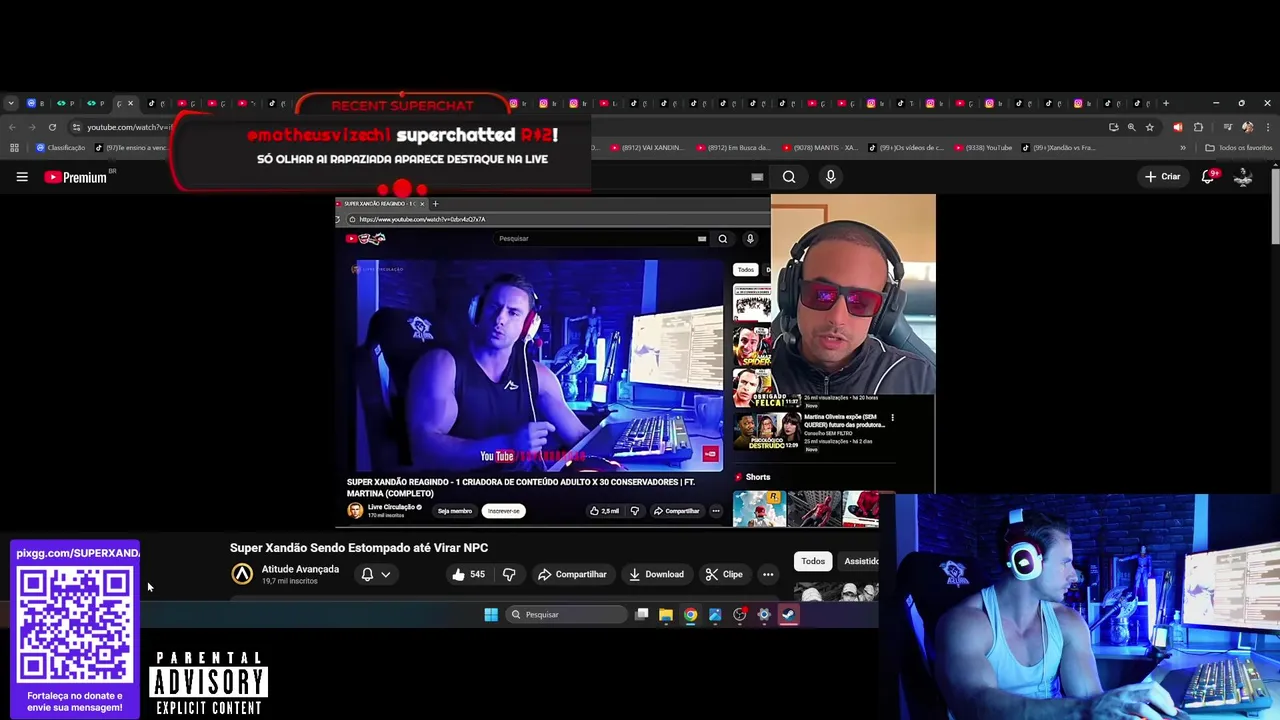
Task: Open the Atitude Avançada channel name link
Action: pyautogui.click(x=300, y=569)
